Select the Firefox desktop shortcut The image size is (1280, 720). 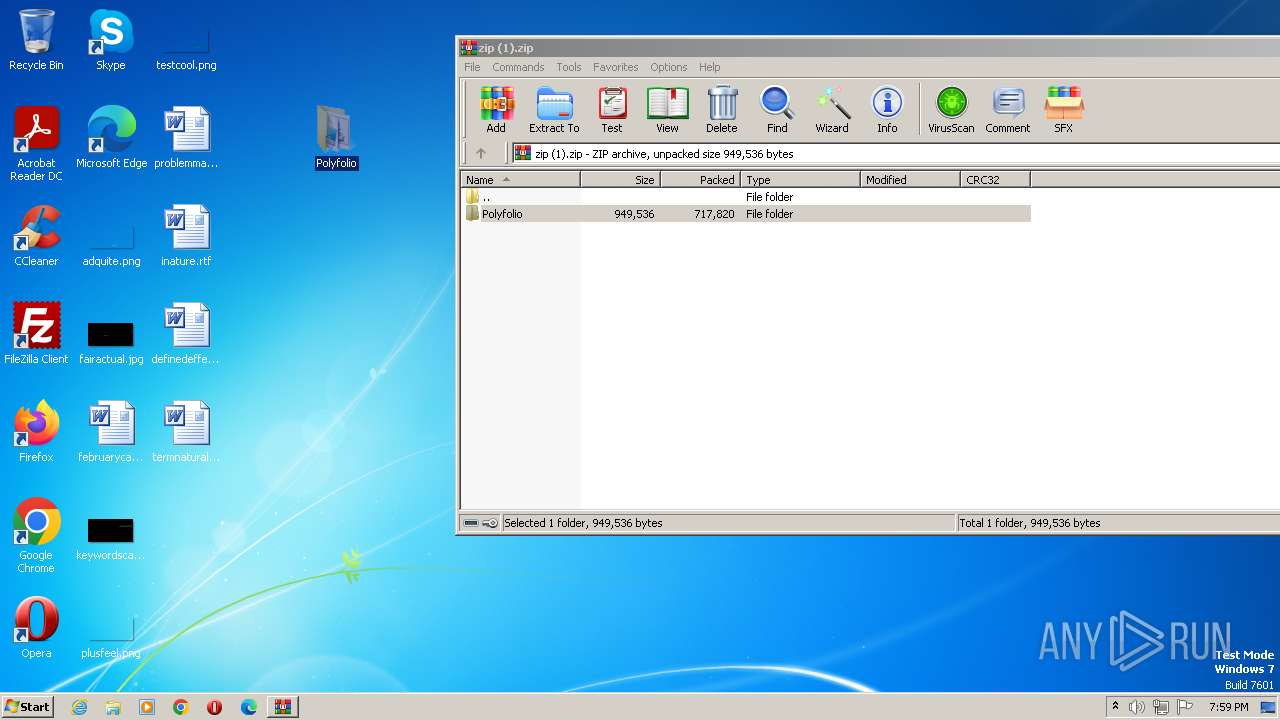(36, 432)
